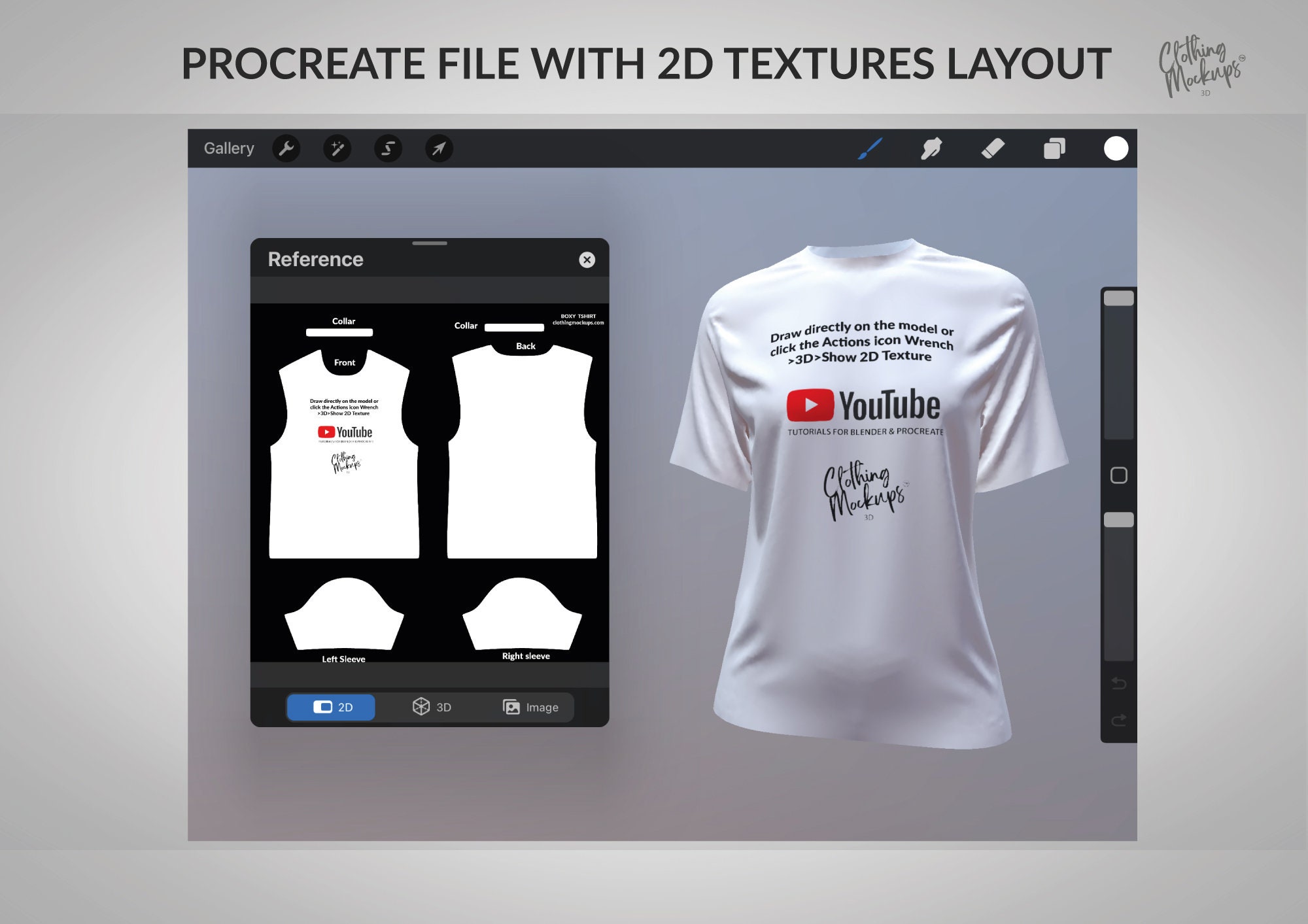1308x924 pixels.
Task: Select the Smudge tool
Action: coord(931,148)
